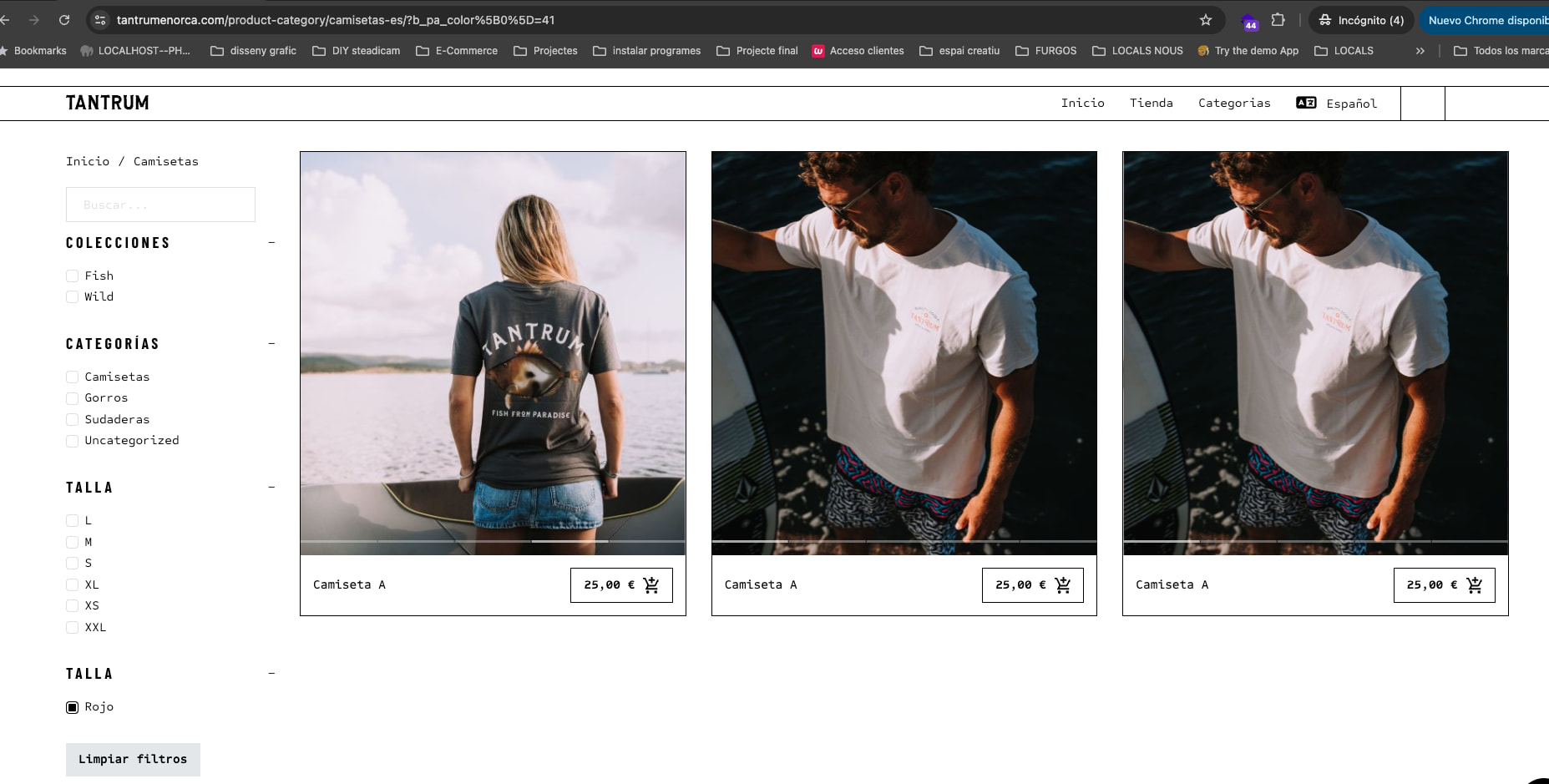Viewport: 1549px width, 784px height.
Task: Open the browser extensions puzzle icon
Action: point(1278,20)
